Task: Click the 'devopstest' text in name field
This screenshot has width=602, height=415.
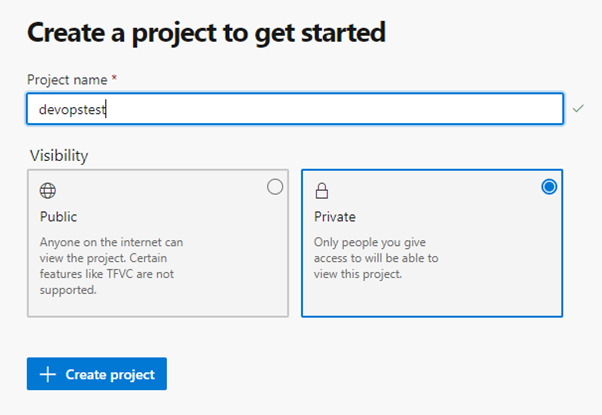Action: (71, 109)
